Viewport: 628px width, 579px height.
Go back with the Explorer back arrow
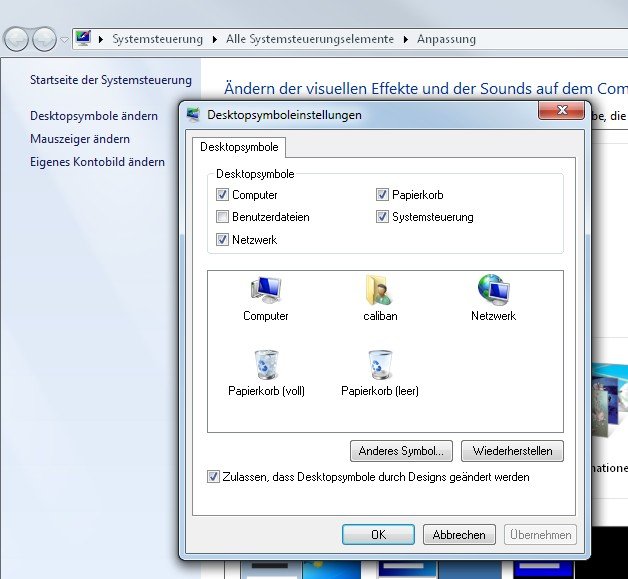(x=16, y=39)
